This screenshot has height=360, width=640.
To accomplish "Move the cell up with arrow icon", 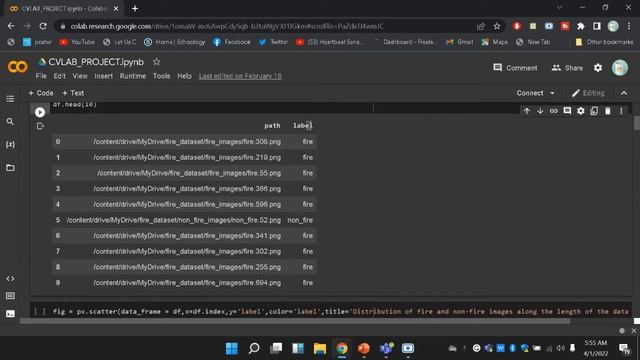I will 527,111.
